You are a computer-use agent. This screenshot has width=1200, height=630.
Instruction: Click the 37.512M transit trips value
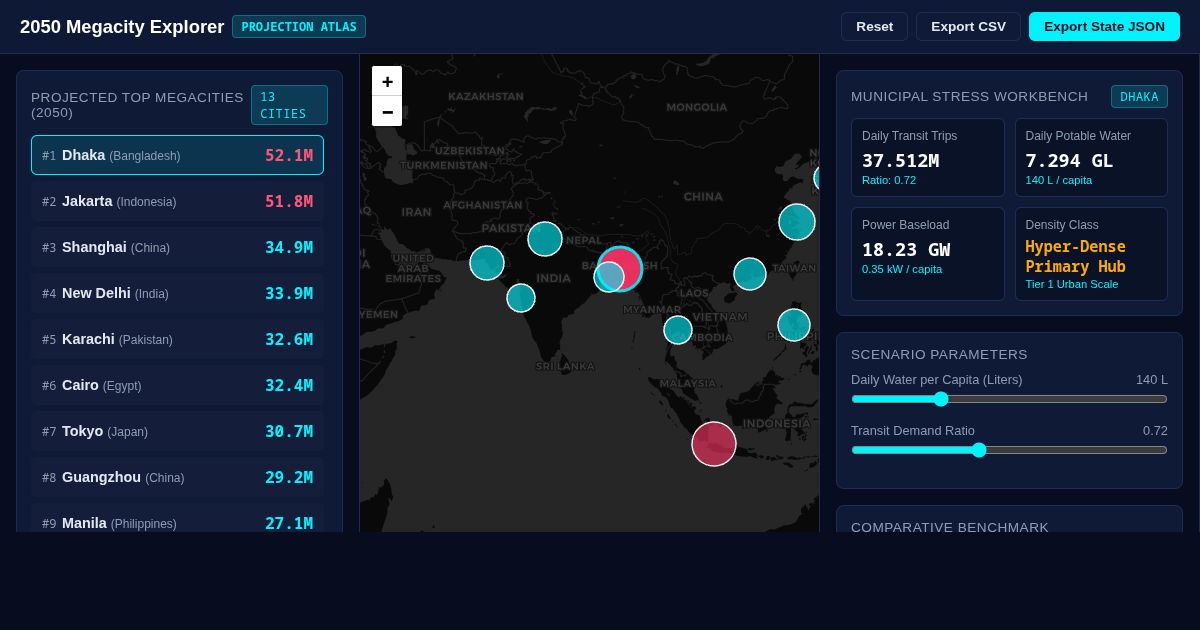(x=900, y=160)
